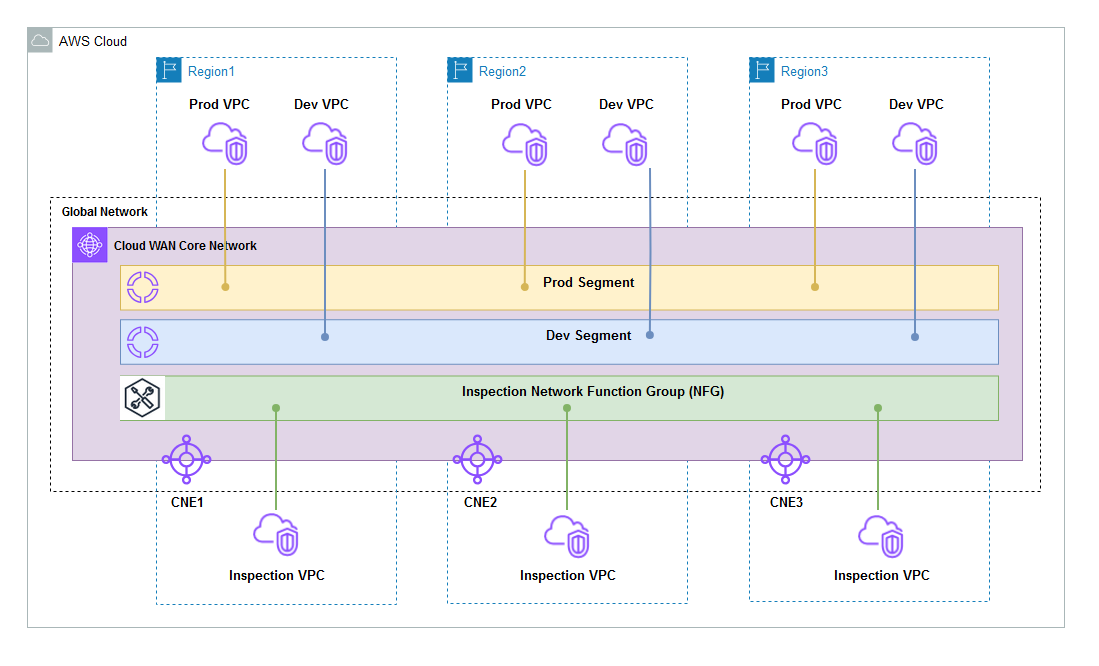Click the 'CNE3' label
The height and width of the screenshot is (666, 1099).
coord(786,502)
